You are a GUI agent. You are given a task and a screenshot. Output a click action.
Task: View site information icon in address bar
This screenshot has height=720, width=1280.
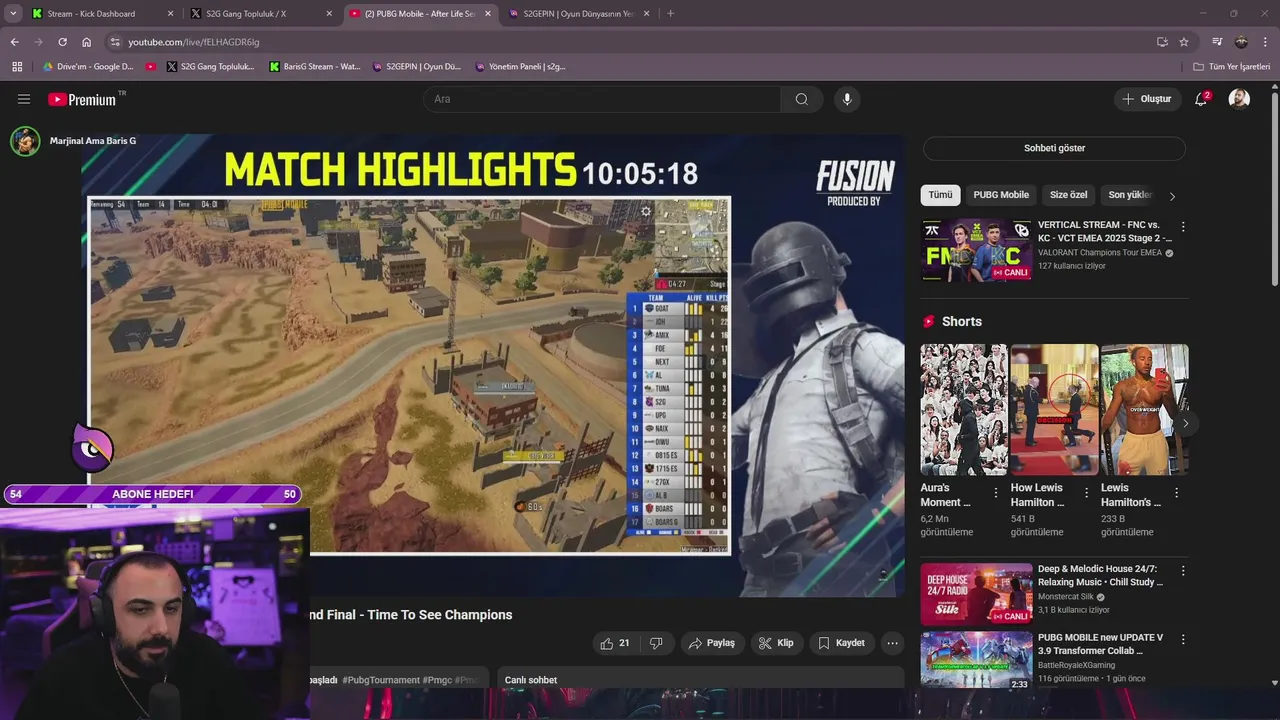pos(115,42)
